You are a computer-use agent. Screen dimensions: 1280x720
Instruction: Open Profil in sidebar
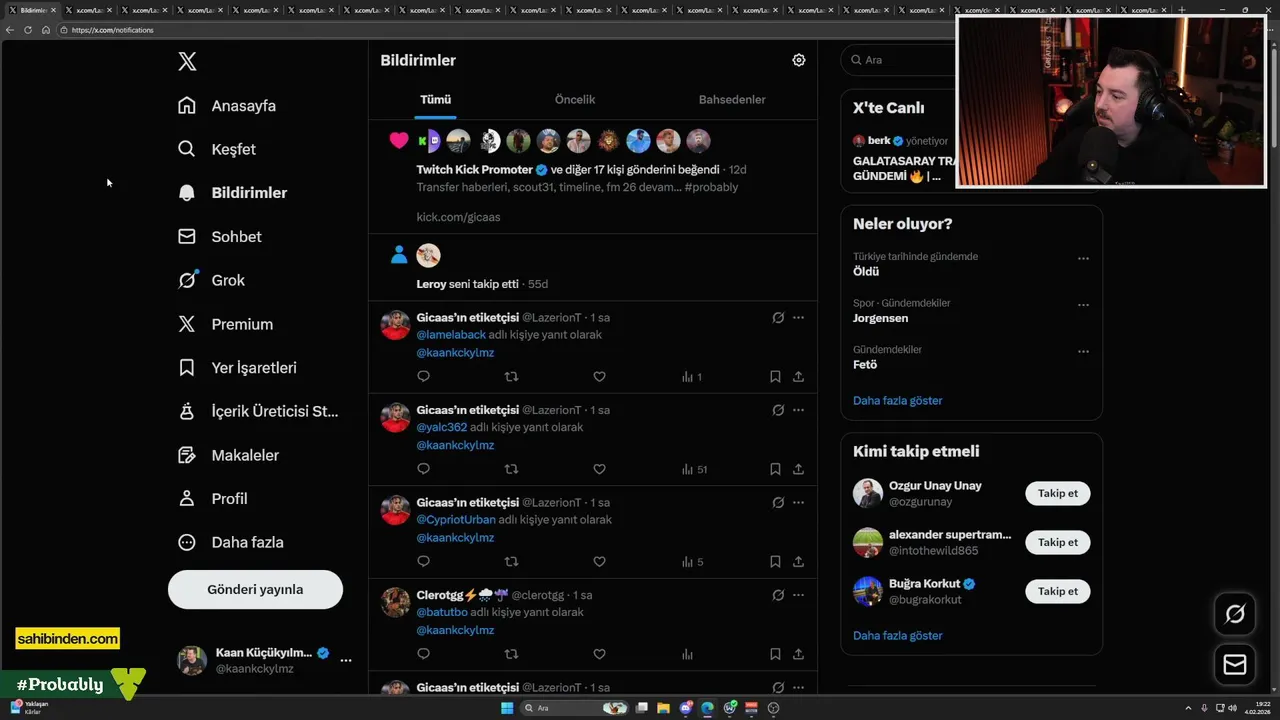[213, 498]
